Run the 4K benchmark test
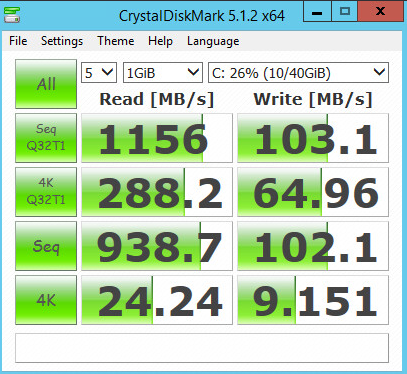407x374 pixels. coord(46,300)
